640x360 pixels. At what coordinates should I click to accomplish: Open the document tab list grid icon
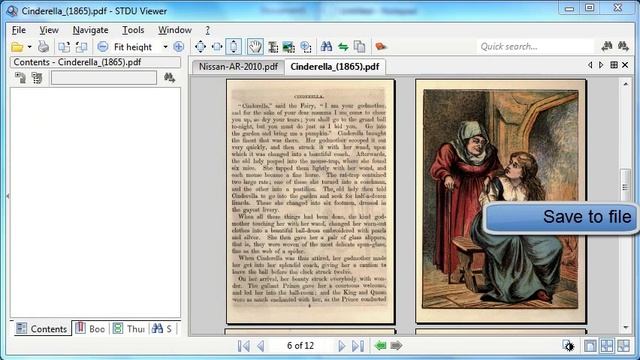click(x=613, y=65)
